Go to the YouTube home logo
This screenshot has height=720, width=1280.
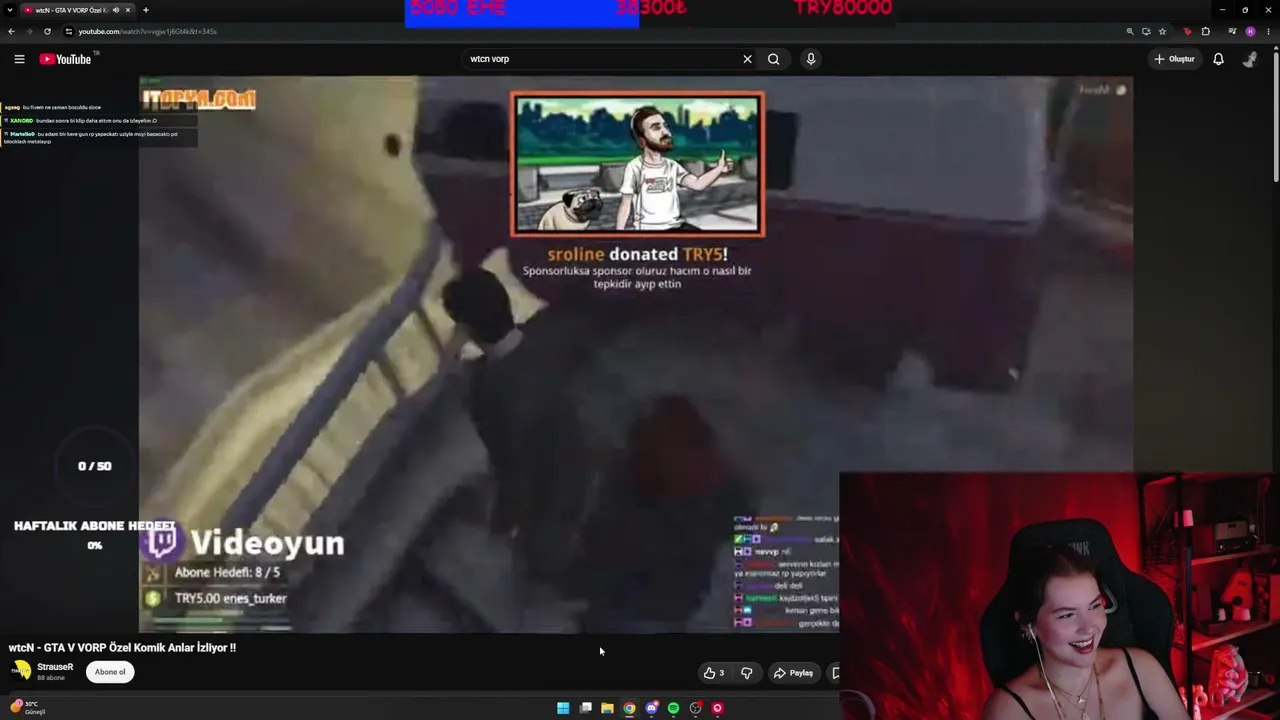[65, 59]
